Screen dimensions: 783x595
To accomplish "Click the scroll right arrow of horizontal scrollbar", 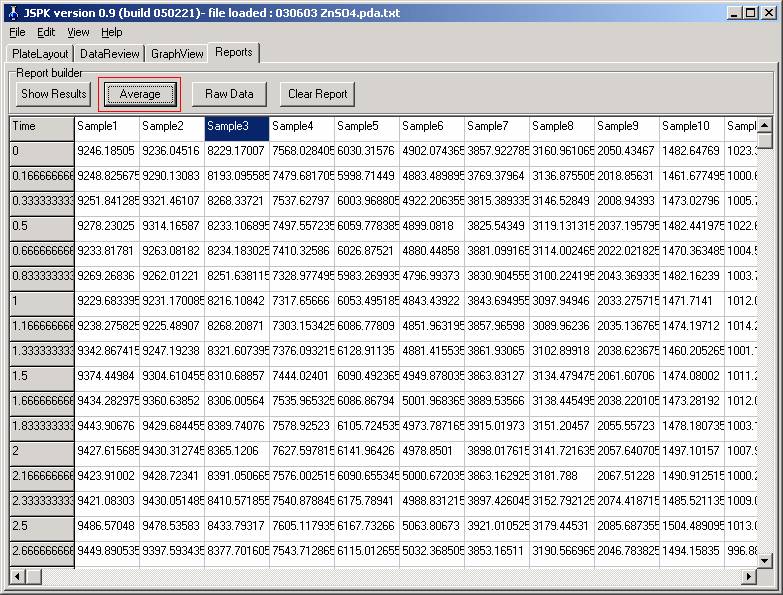I will pos(749,577).
